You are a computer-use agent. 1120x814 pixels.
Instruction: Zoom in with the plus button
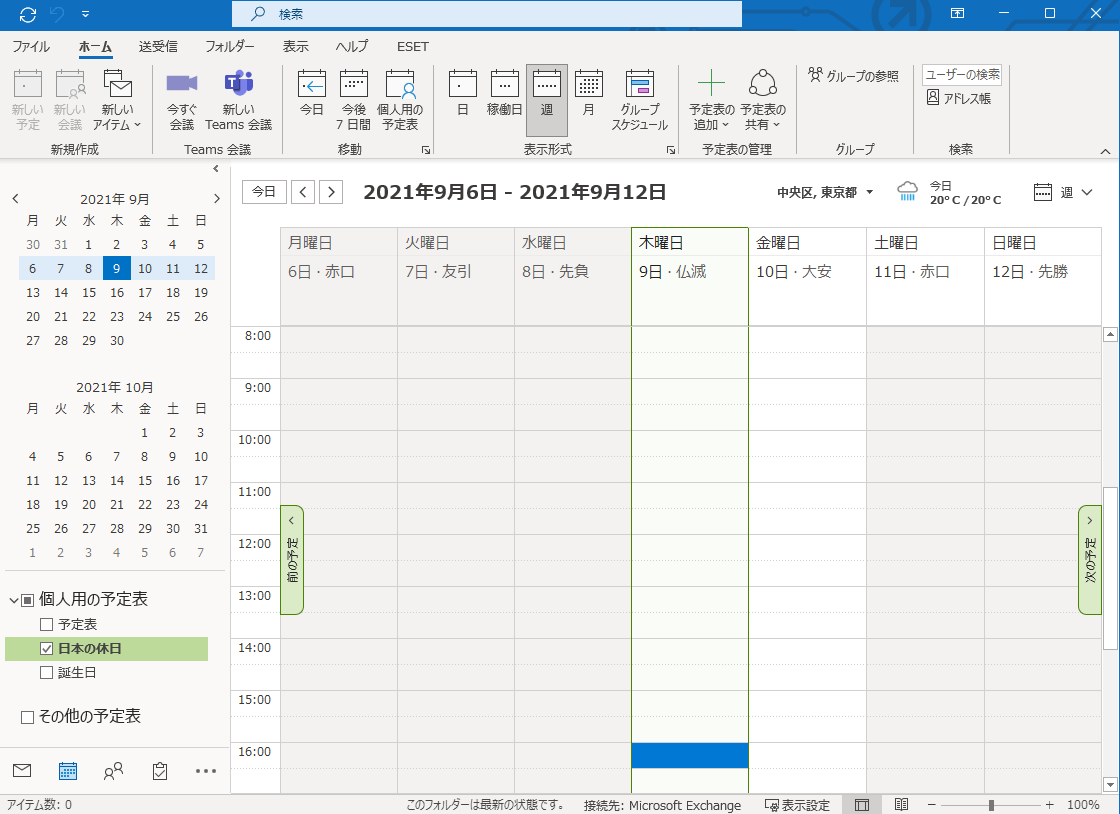[1049, 805]
